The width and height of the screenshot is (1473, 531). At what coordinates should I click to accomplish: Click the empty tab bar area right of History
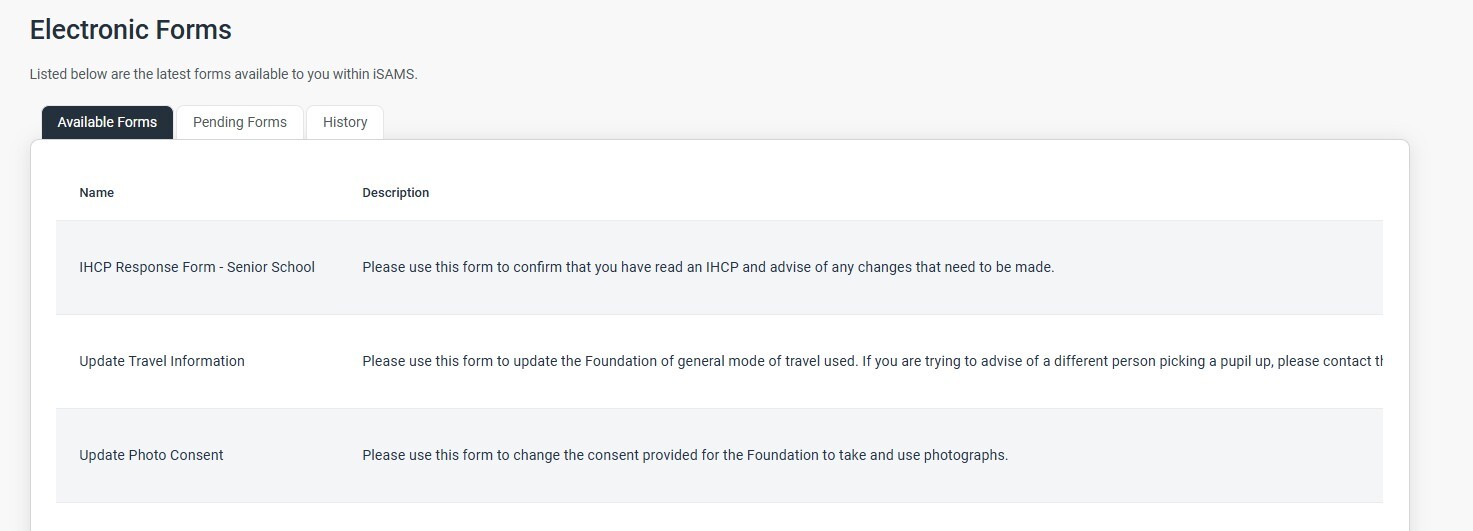pos(800,122)
